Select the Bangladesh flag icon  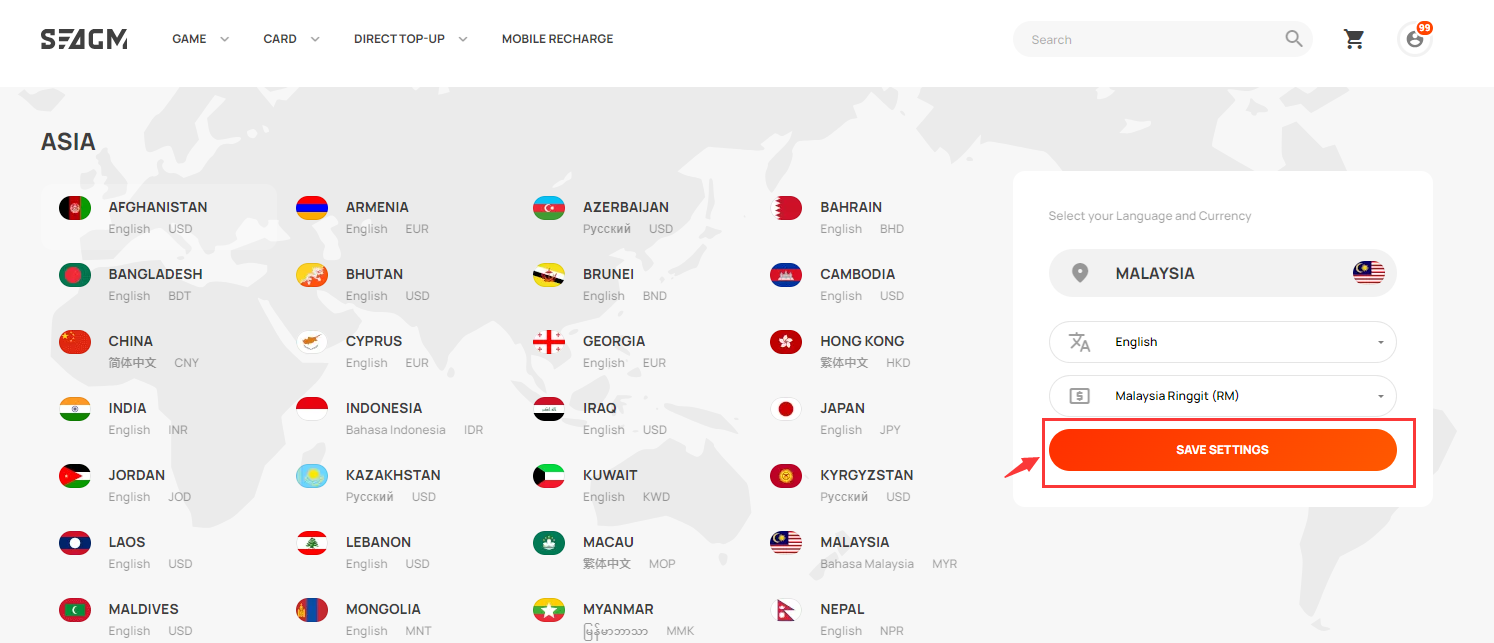75,275
